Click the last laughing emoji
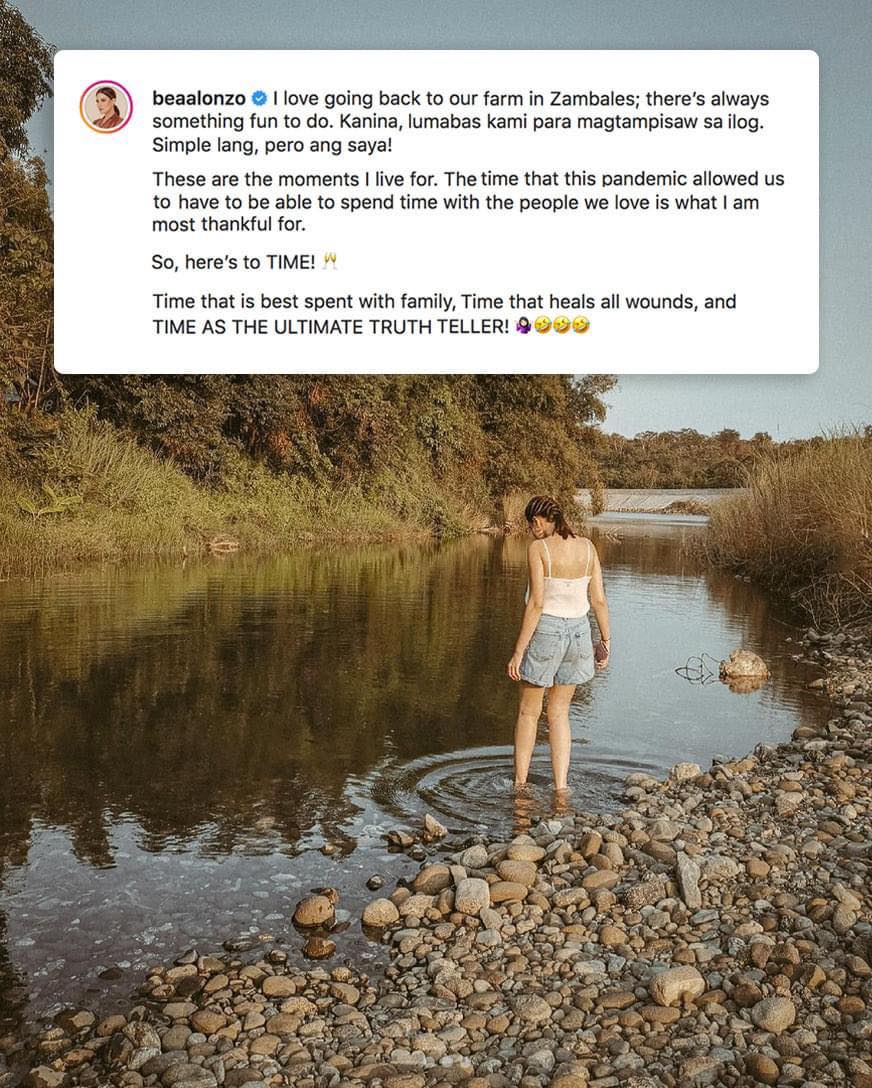Image resolution: width=872 pixels, height=1088 pixels. (581, 326)
